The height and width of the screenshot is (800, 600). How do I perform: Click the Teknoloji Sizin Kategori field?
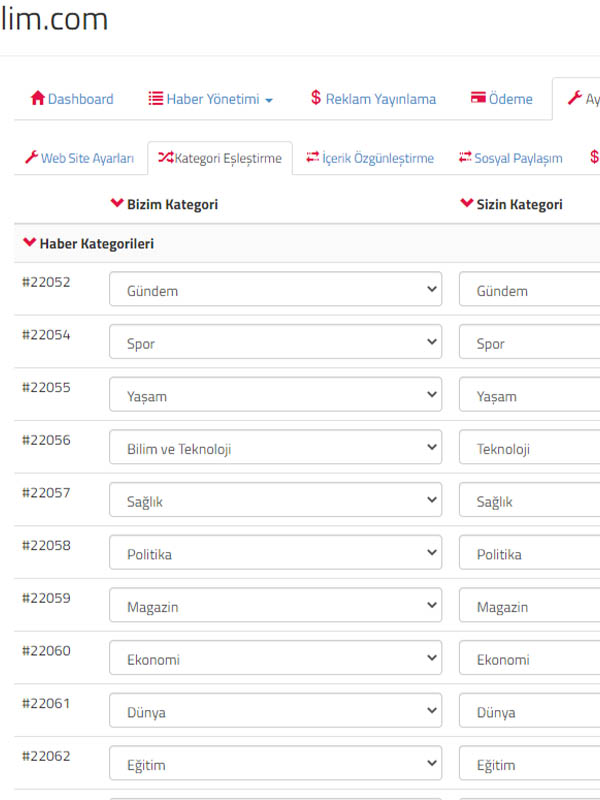point(530,449)
